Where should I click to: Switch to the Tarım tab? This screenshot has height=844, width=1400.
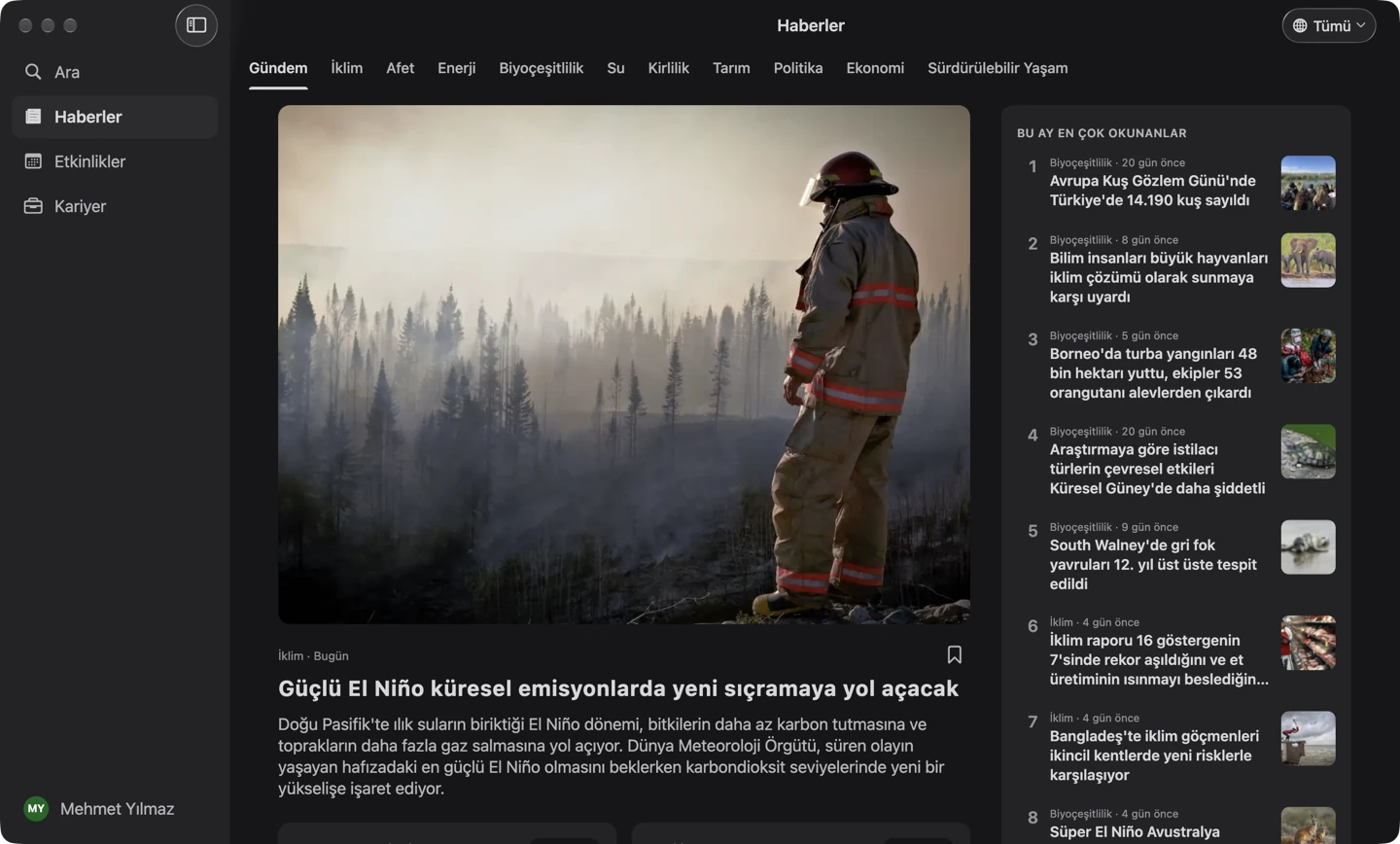731,68
